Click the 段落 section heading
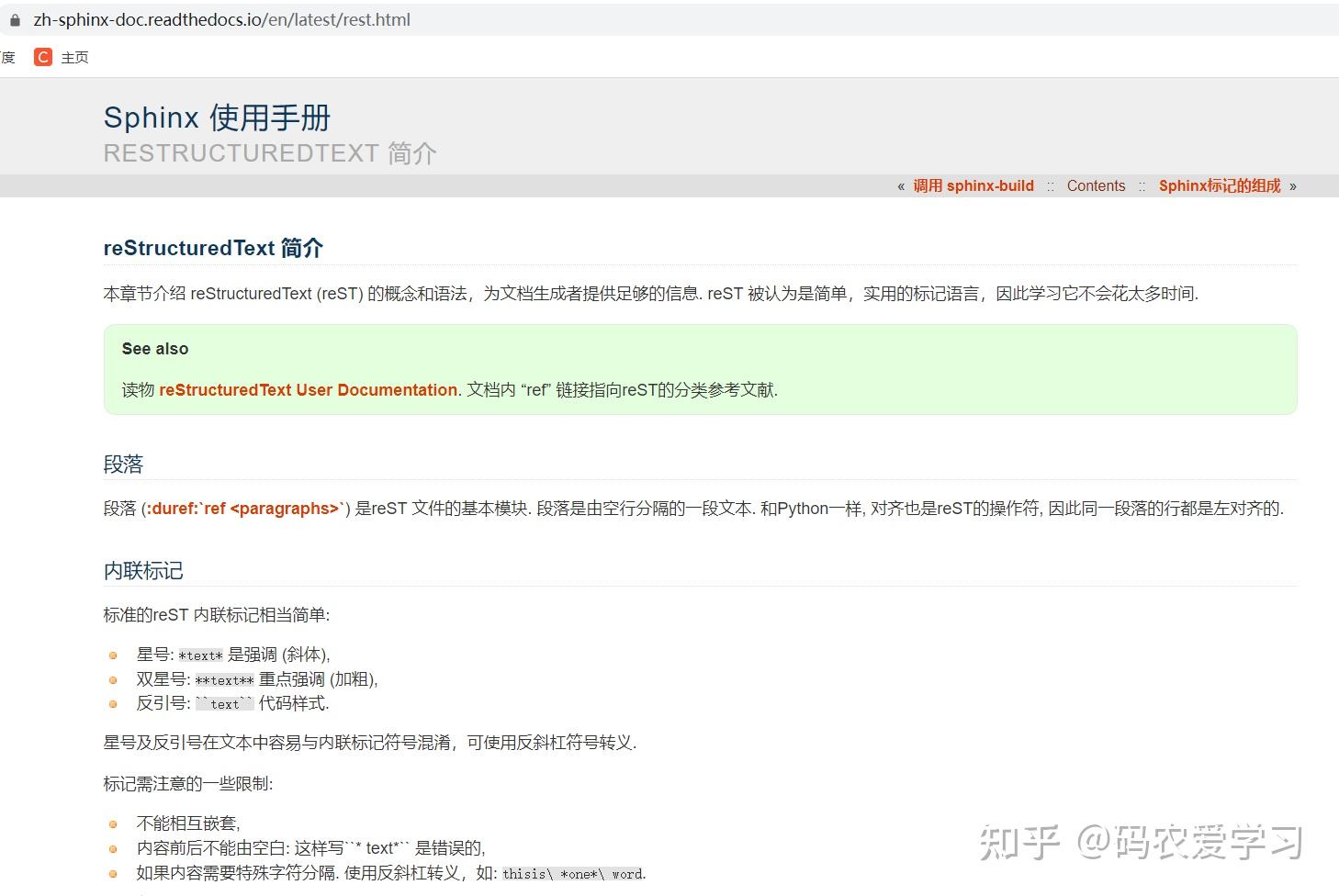The height and width of the screenshot is (896, 1339). tap(123, 464)
